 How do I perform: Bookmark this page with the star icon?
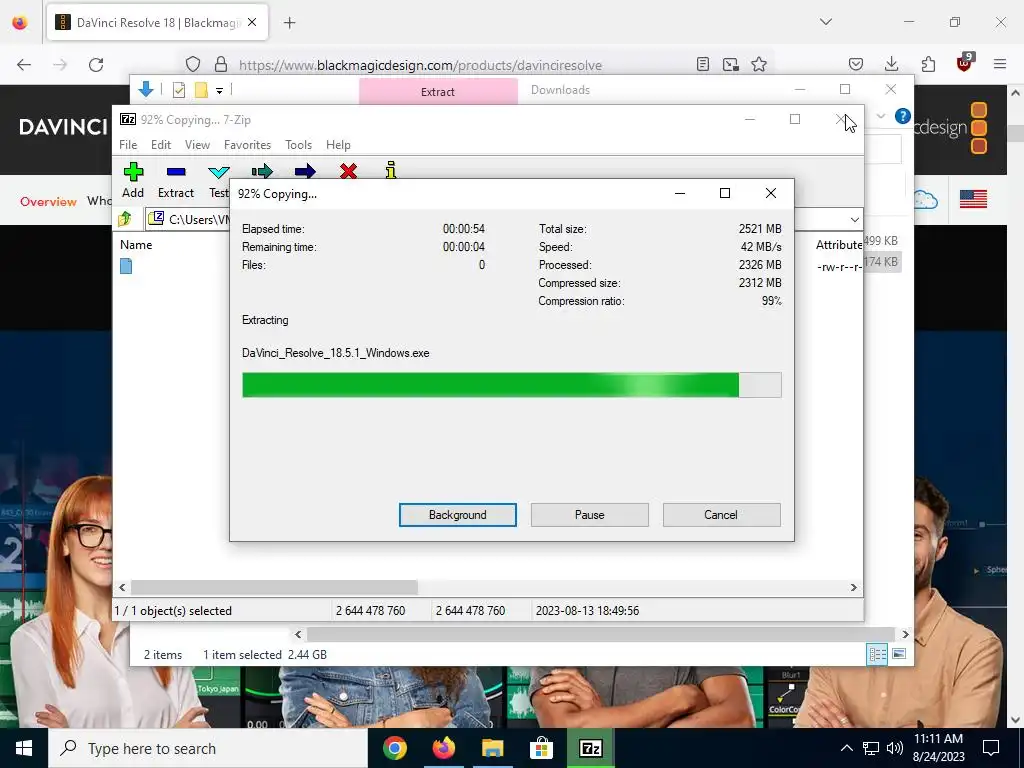point(759,64)
